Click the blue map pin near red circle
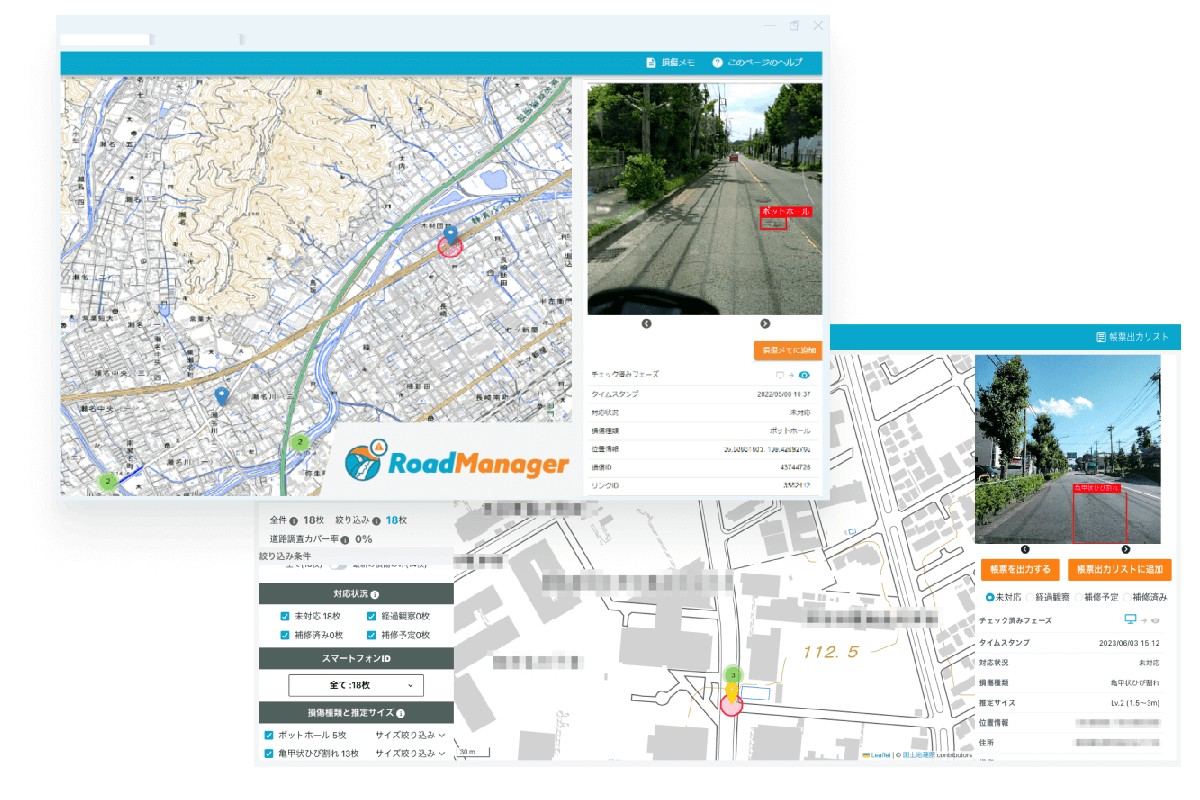1200x800 pixels. coord(451,235)
